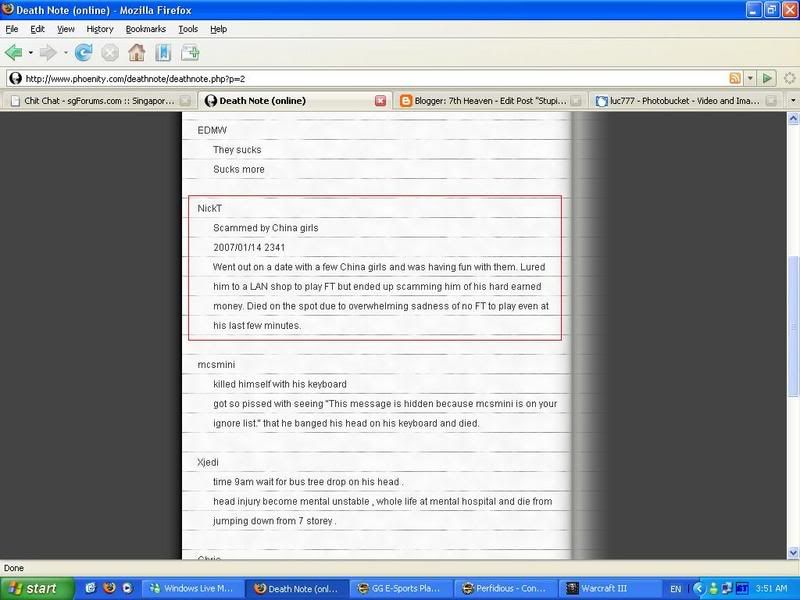Click the page URL address field
Screen dimensions: 800x600
point(370,78)
